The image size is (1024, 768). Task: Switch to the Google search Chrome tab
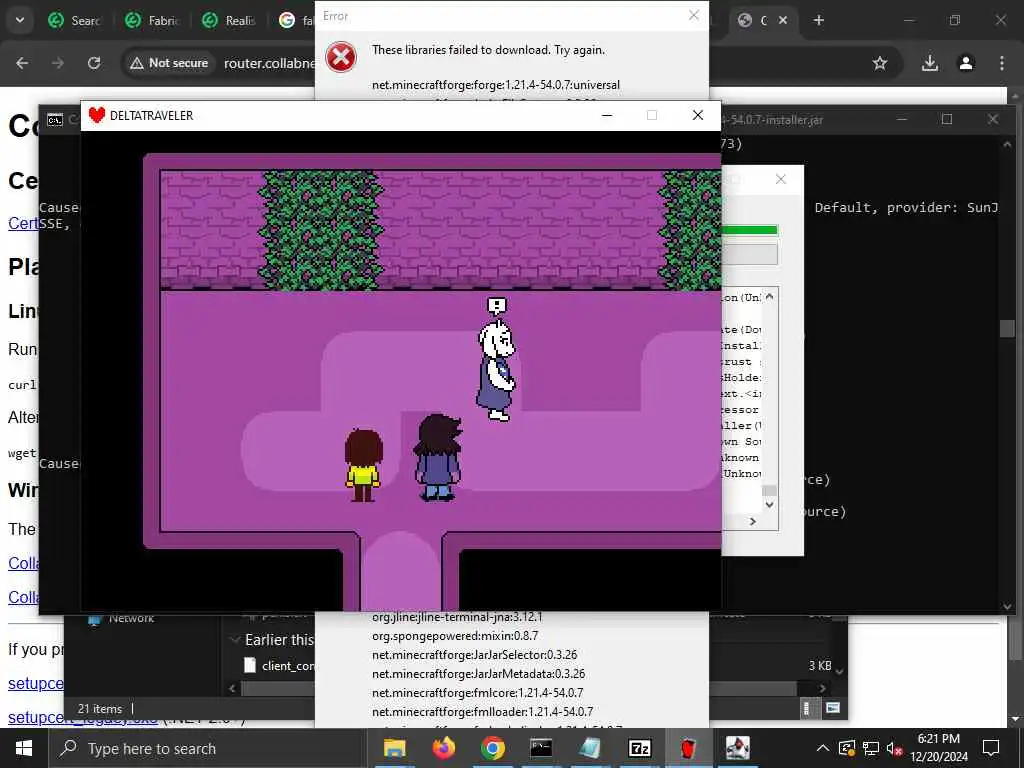point(295,20)
